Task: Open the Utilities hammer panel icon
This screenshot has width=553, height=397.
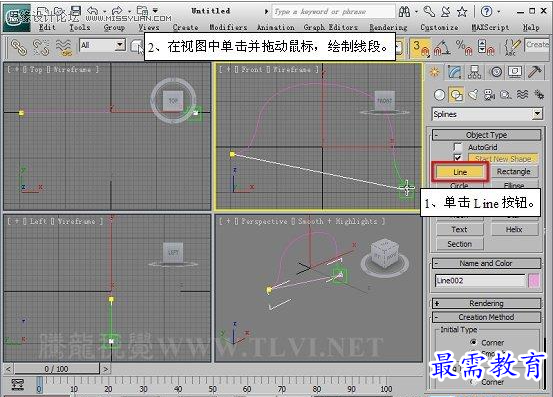Action: 535,72
